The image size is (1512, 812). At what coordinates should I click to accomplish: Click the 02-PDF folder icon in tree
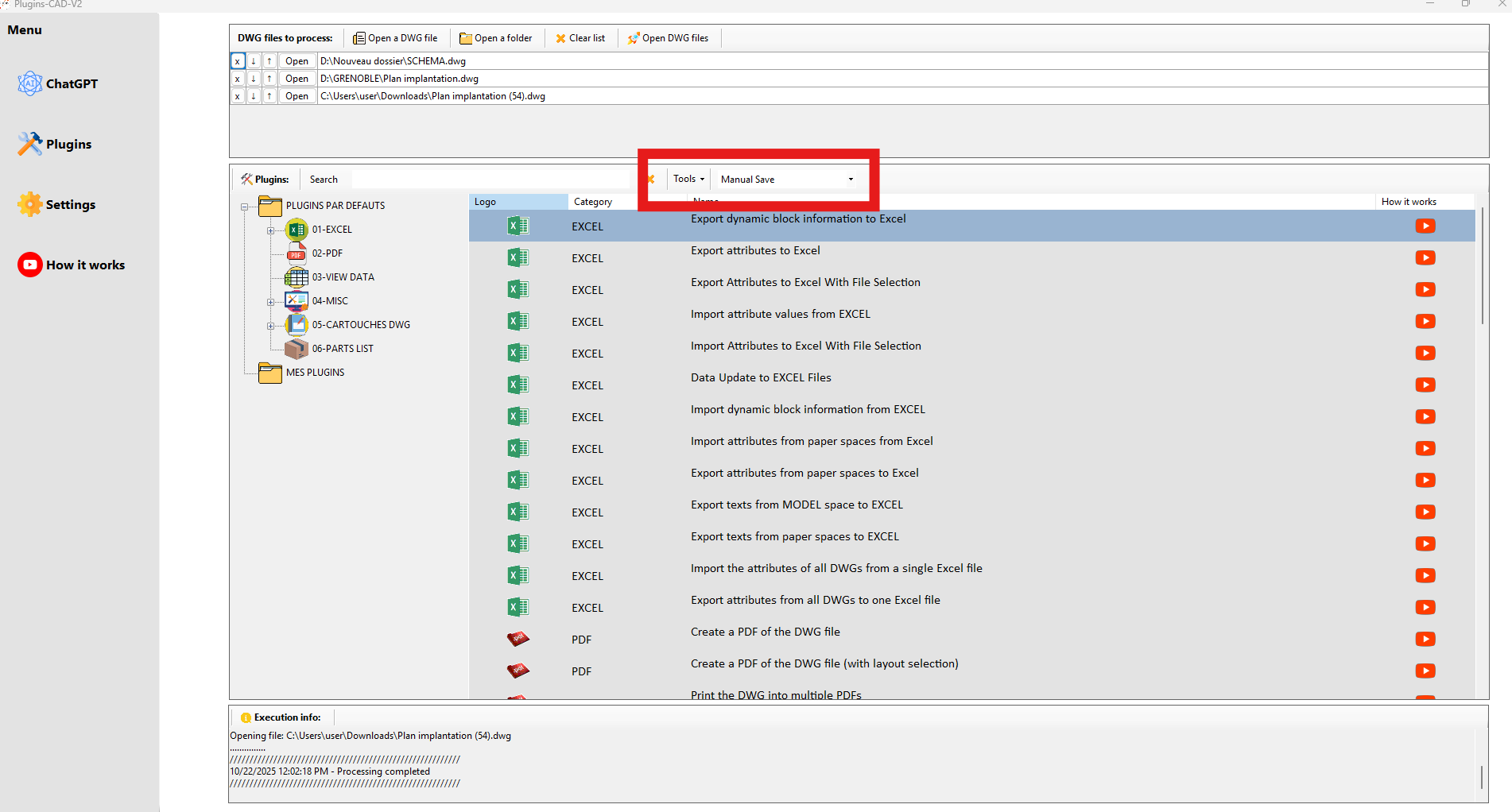pos(297,253)
